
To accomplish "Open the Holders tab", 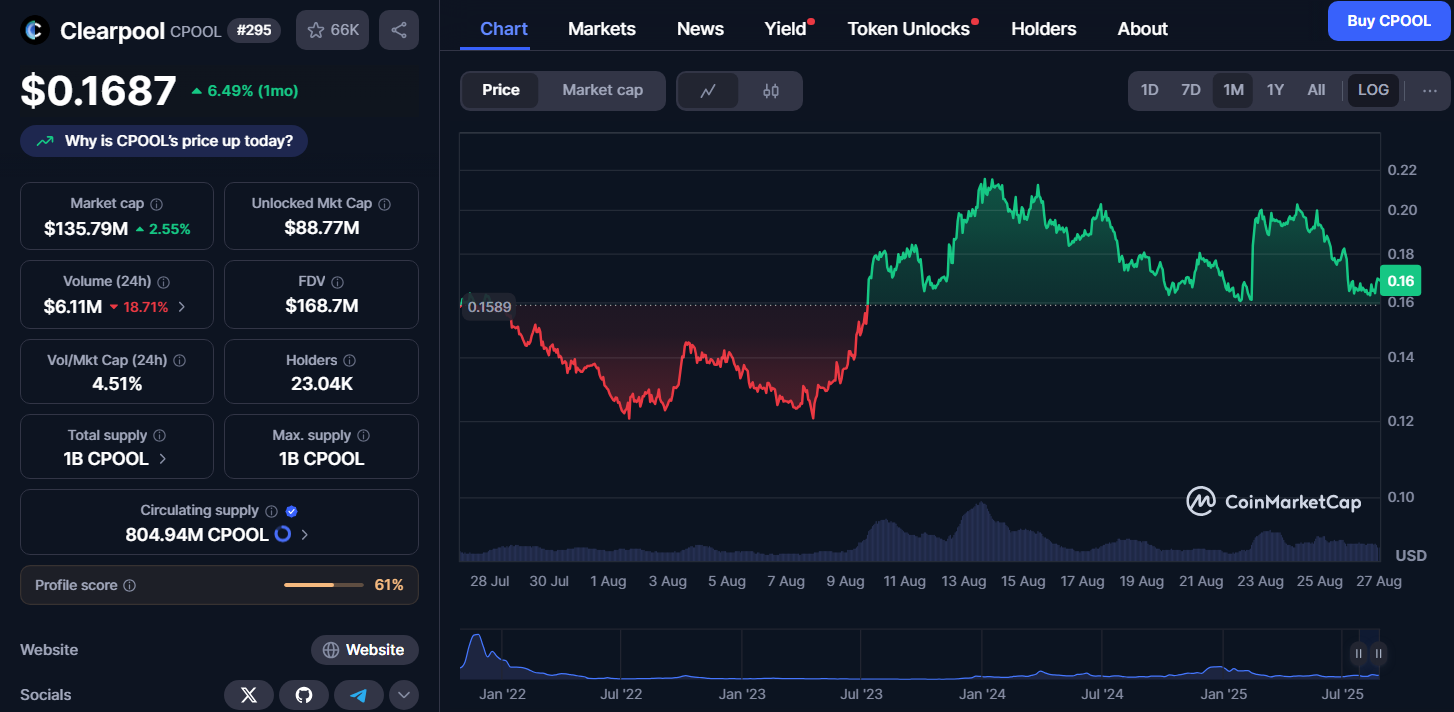I will 1044,29.
